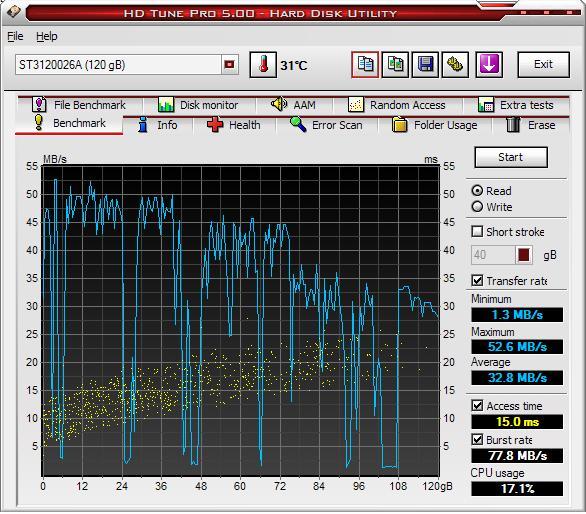Open the Info tab

[158, 125]
